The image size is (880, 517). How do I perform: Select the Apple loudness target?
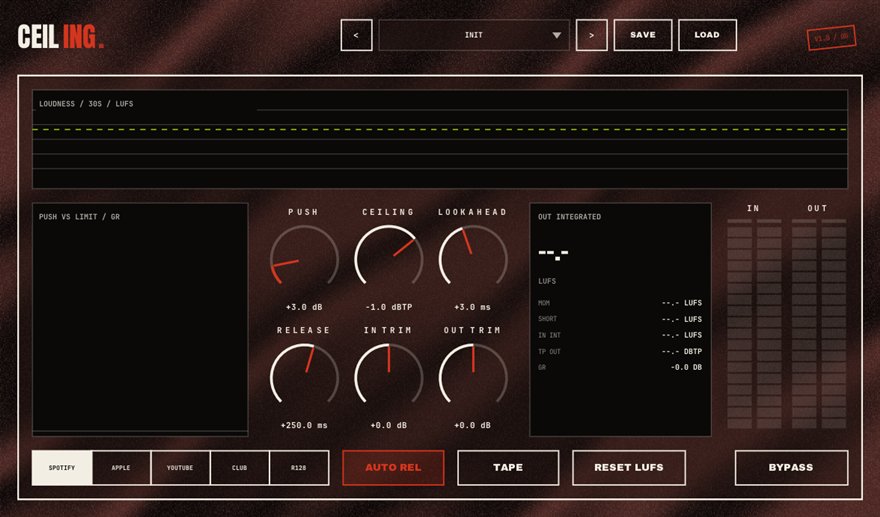[x=121, y=468]
